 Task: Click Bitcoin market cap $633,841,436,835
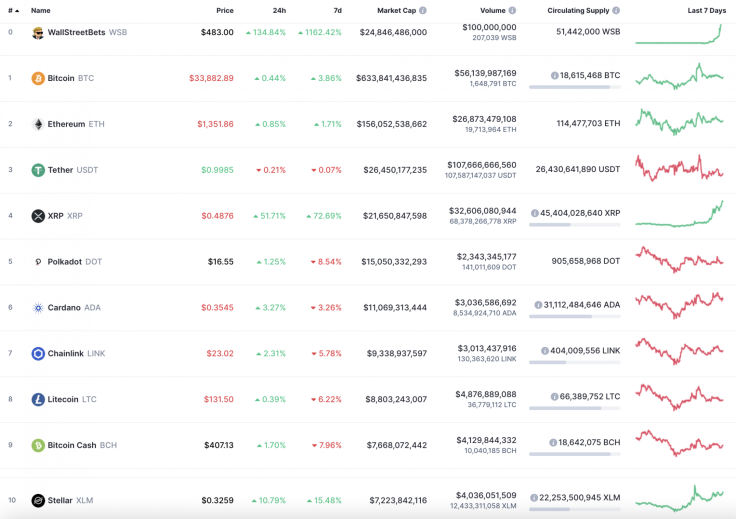coord(391,78)
